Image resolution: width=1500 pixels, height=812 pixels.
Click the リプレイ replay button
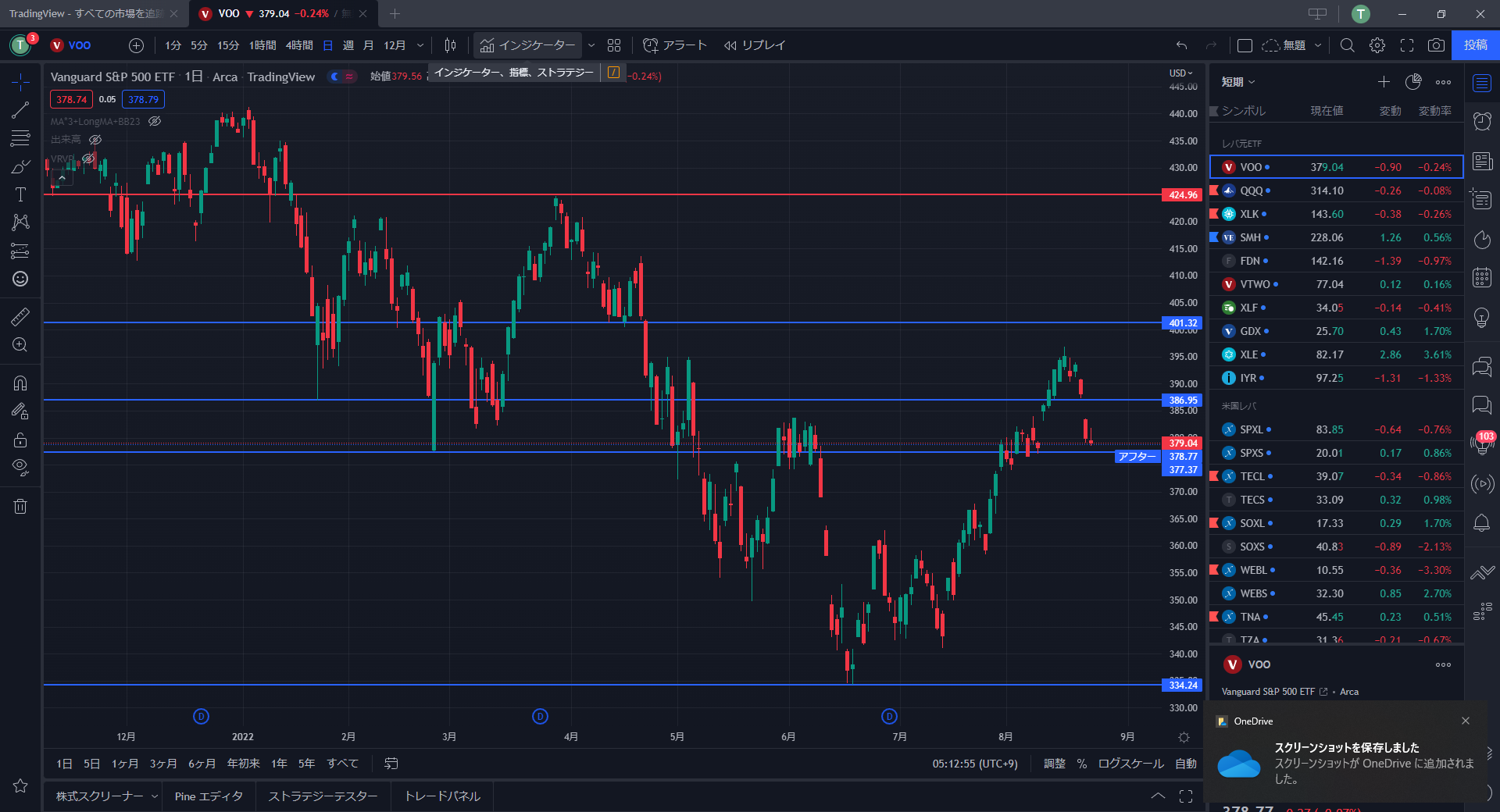point(755,45)
